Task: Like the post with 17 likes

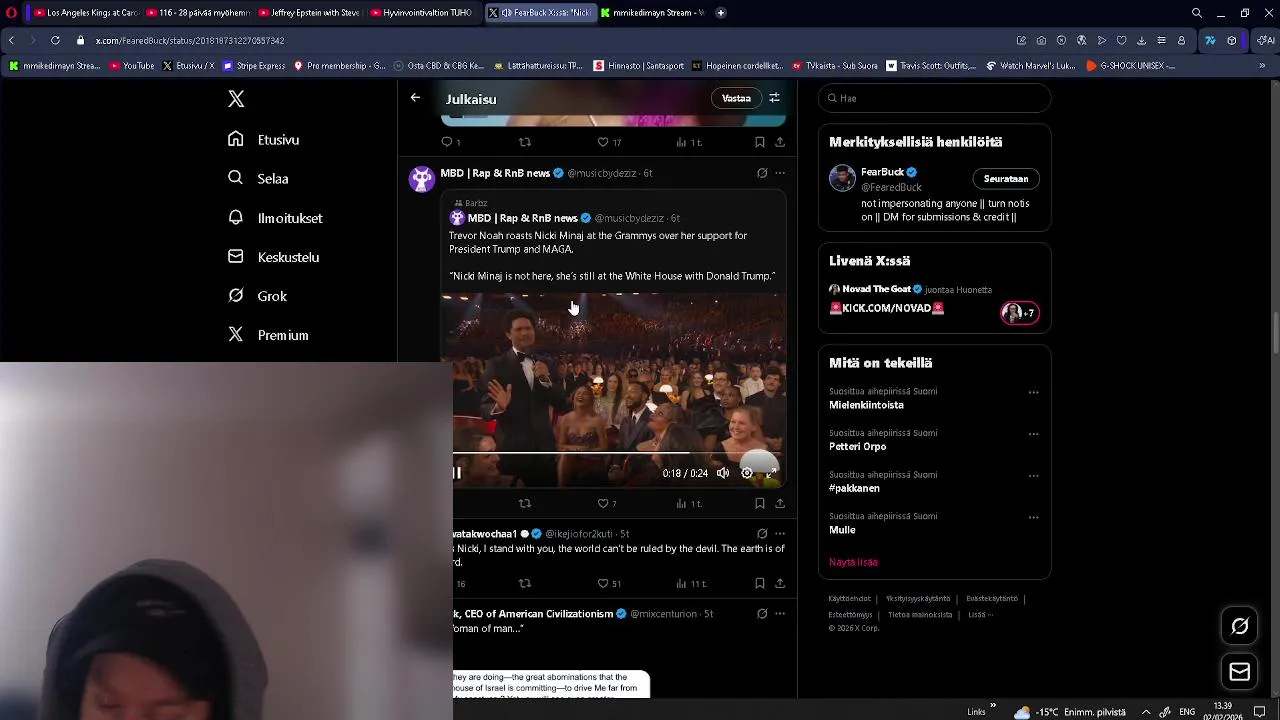Action: 609,142
